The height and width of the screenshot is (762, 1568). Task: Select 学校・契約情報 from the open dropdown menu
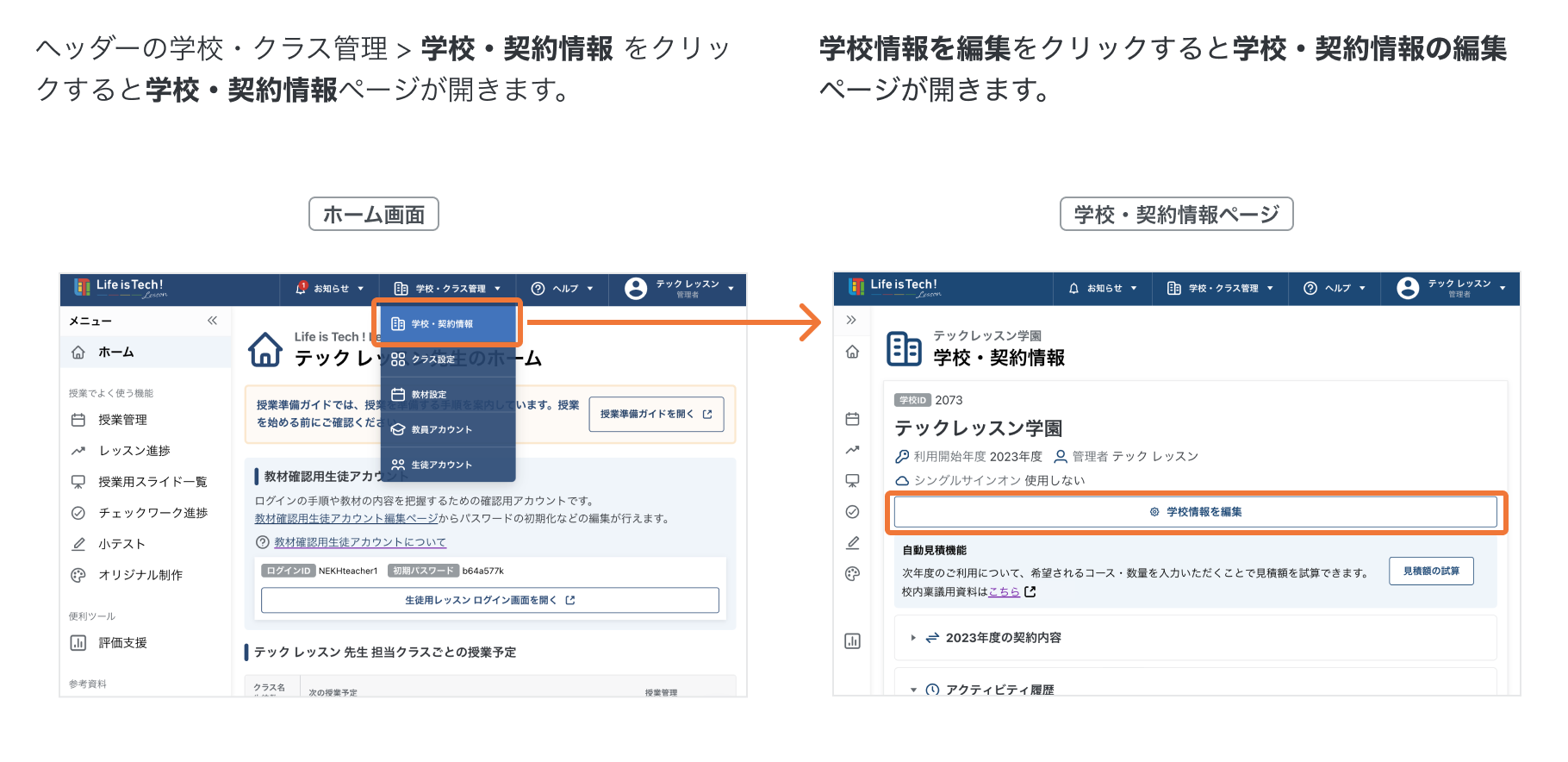(x=447, y=324)
